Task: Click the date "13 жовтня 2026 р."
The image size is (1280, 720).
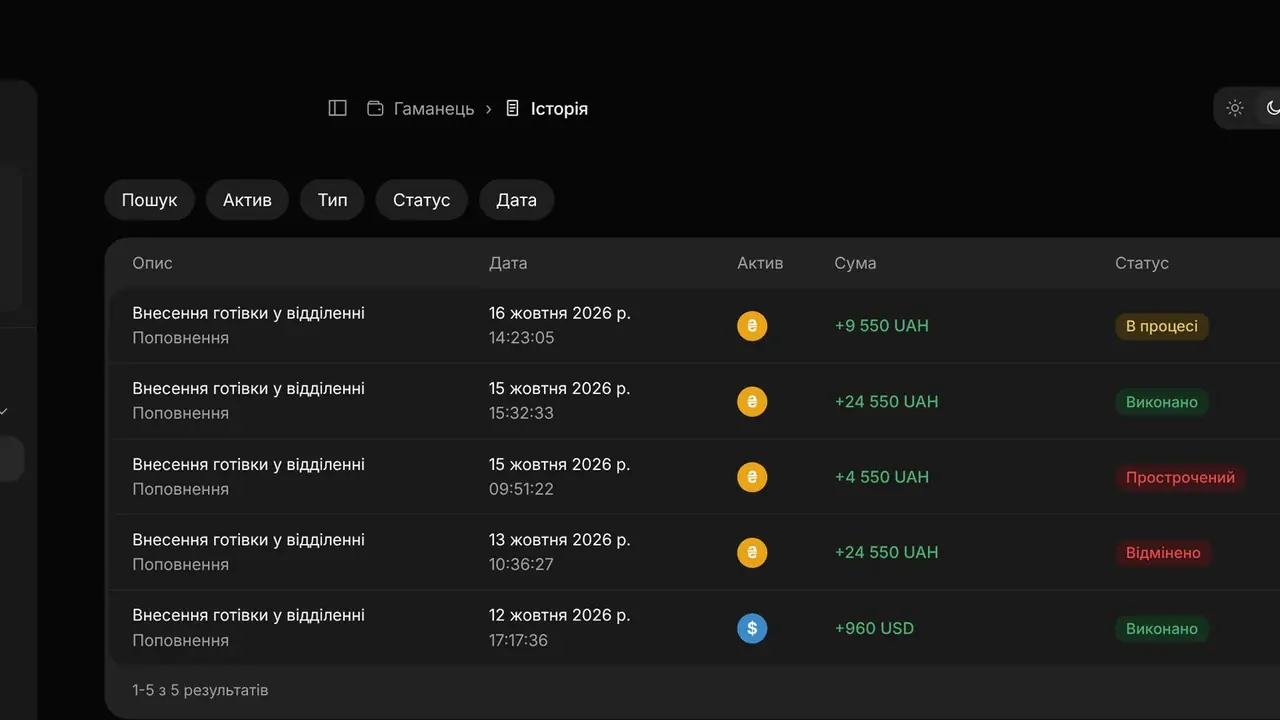Action: pyautogui.click(x=560, y=540)
